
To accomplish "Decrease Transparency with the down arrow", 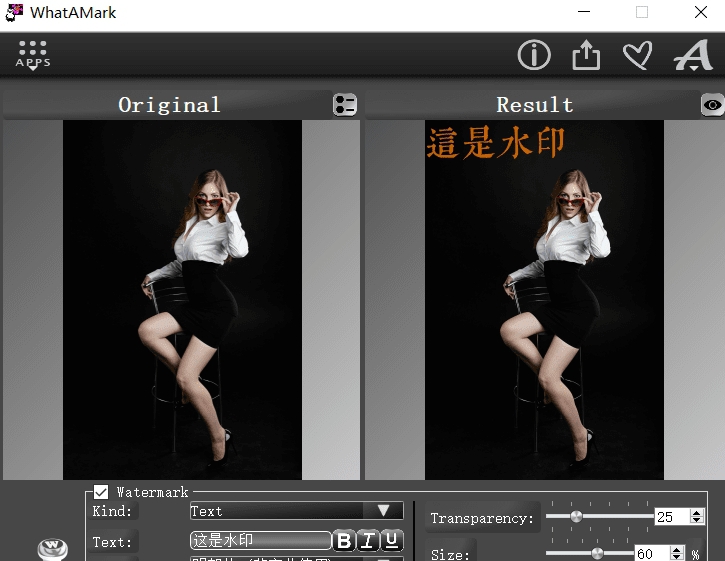I will (696, 520).
